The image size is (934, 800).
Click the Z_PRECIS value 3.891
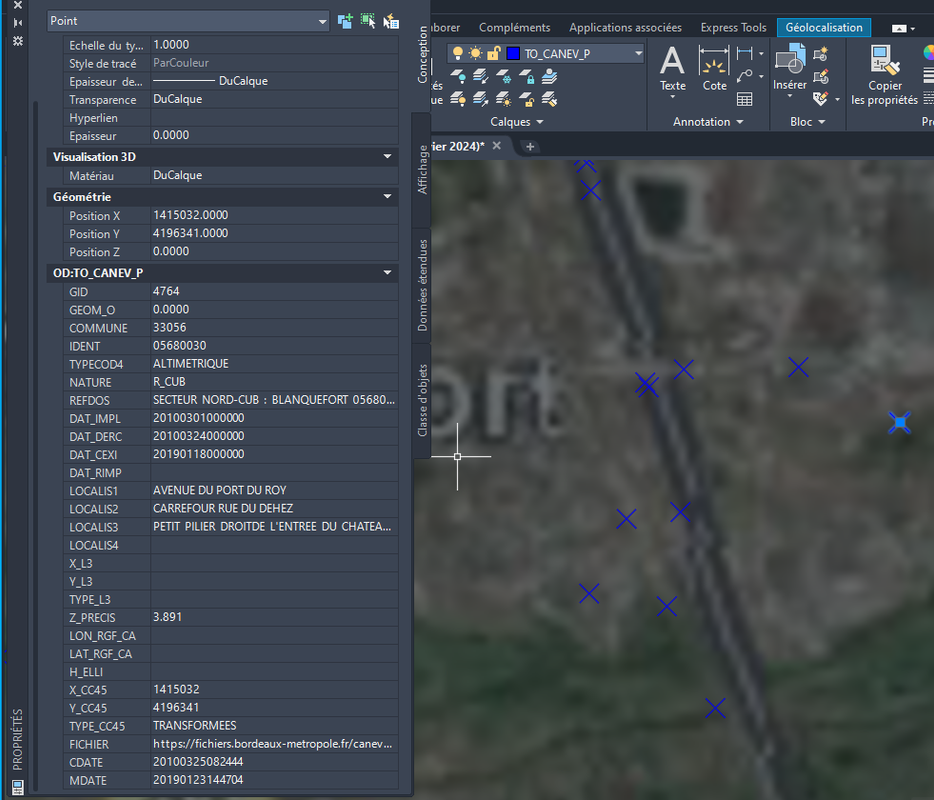274,617
